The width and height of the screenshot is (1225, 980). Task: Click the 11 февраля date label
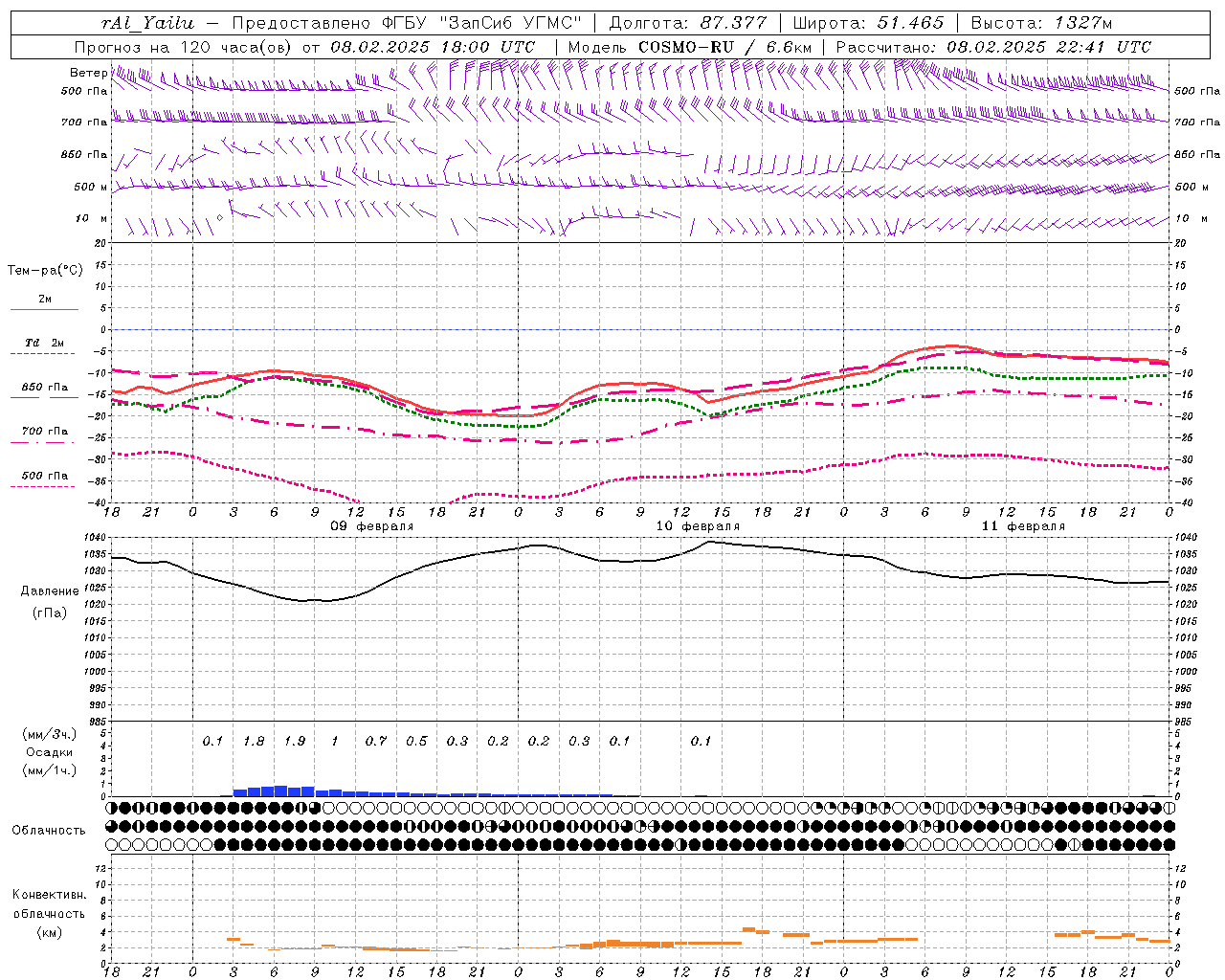coord(1023,526)
